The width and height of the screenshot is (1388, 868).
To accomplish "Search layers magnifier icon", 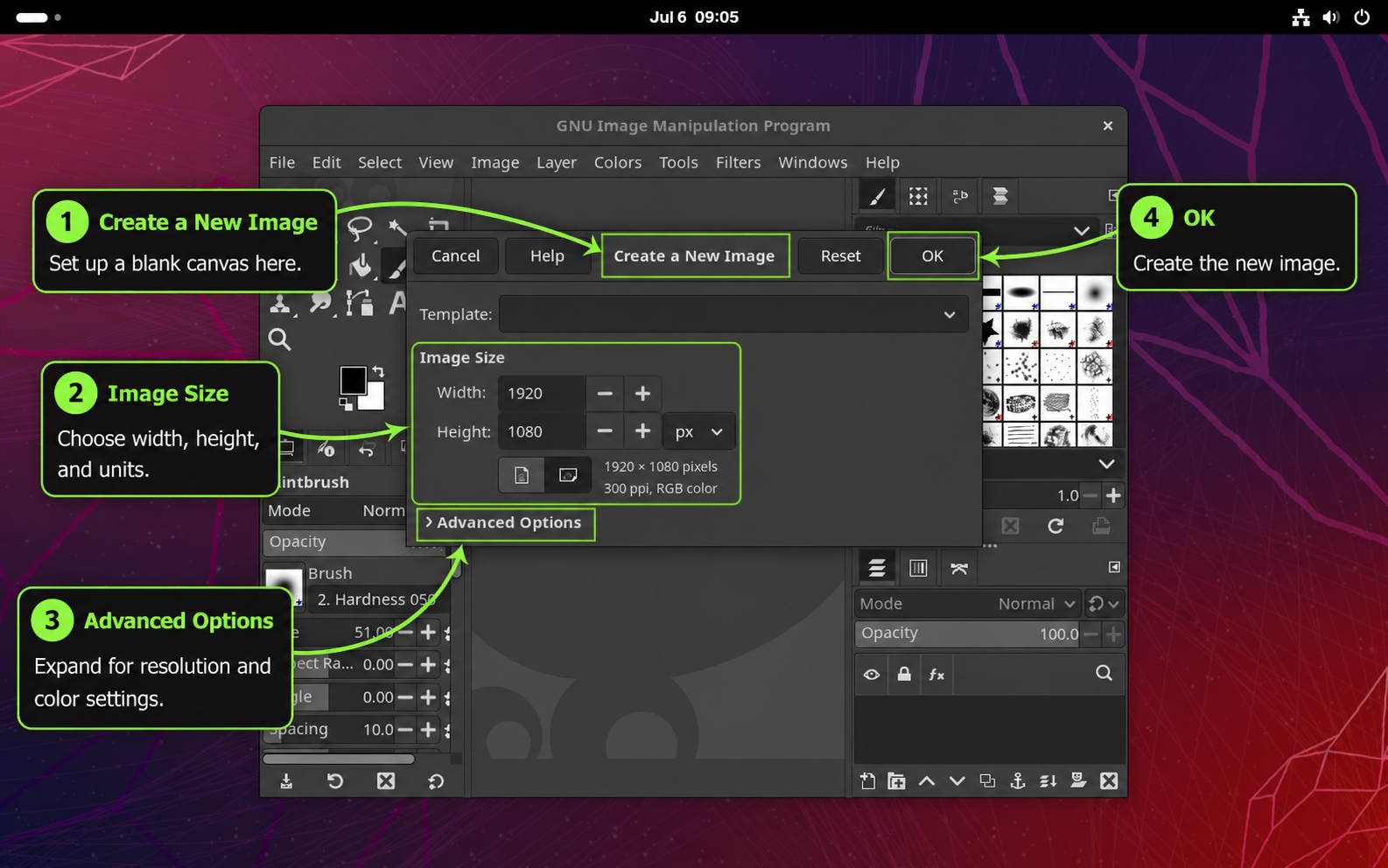I will [1104, 673].
